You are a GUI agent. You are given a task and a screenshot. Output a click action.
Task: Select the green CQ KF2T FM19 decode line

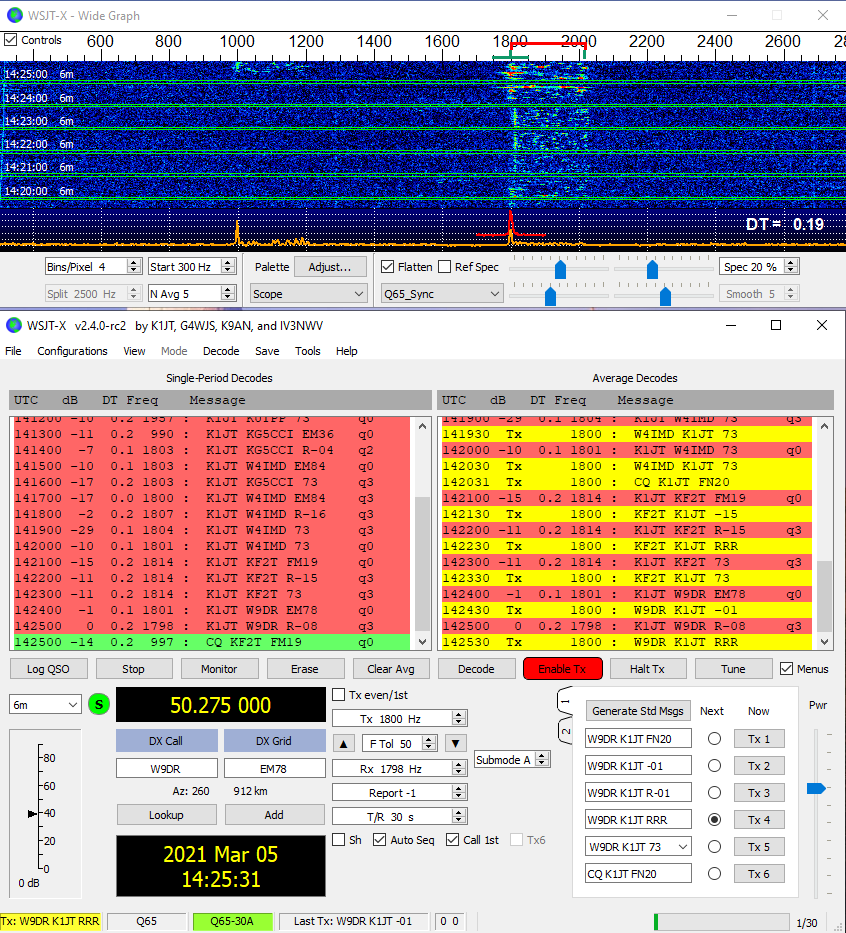tap(212, 642)
